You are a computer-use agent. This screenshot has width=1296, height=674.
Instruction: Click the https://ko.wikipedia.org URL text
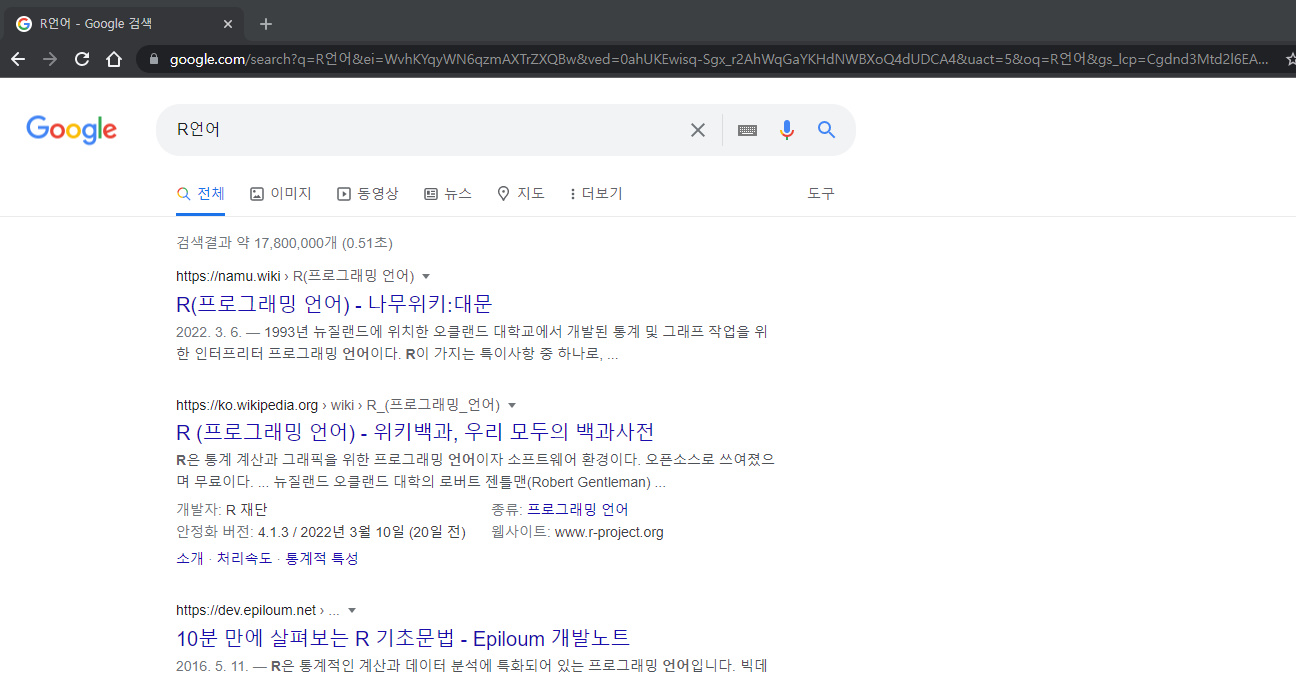[x=247, y=405]
